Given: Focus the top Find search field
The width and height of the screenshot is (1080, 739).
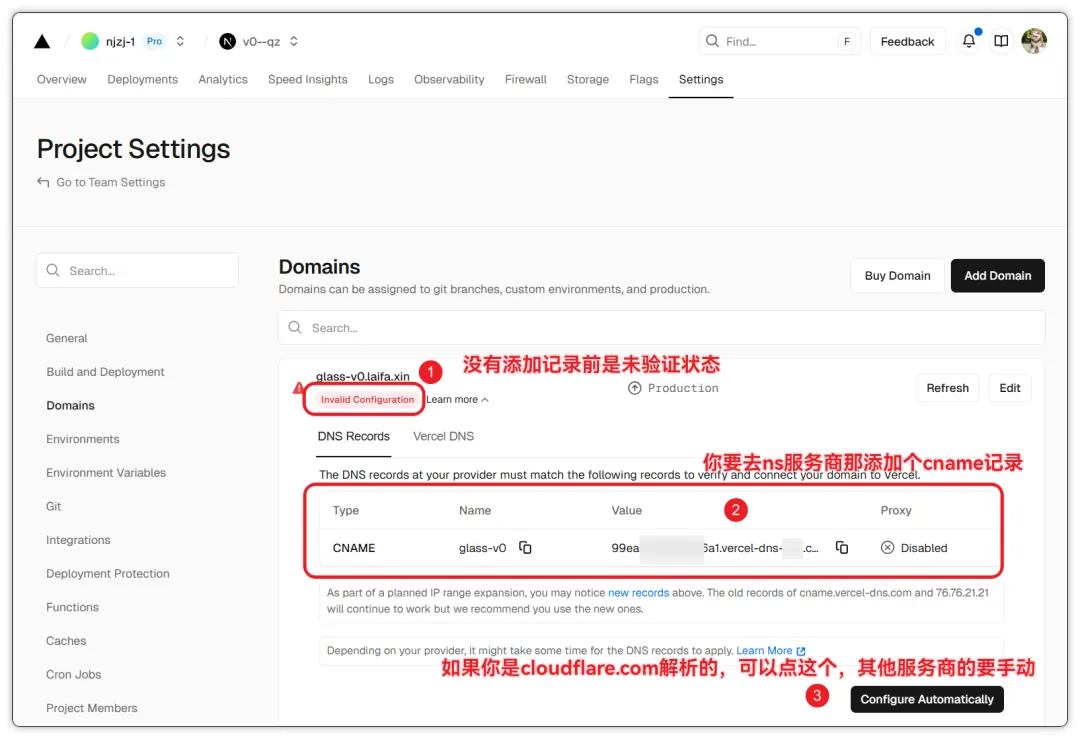Looking at the screenshot, I should tap(779, 41).
